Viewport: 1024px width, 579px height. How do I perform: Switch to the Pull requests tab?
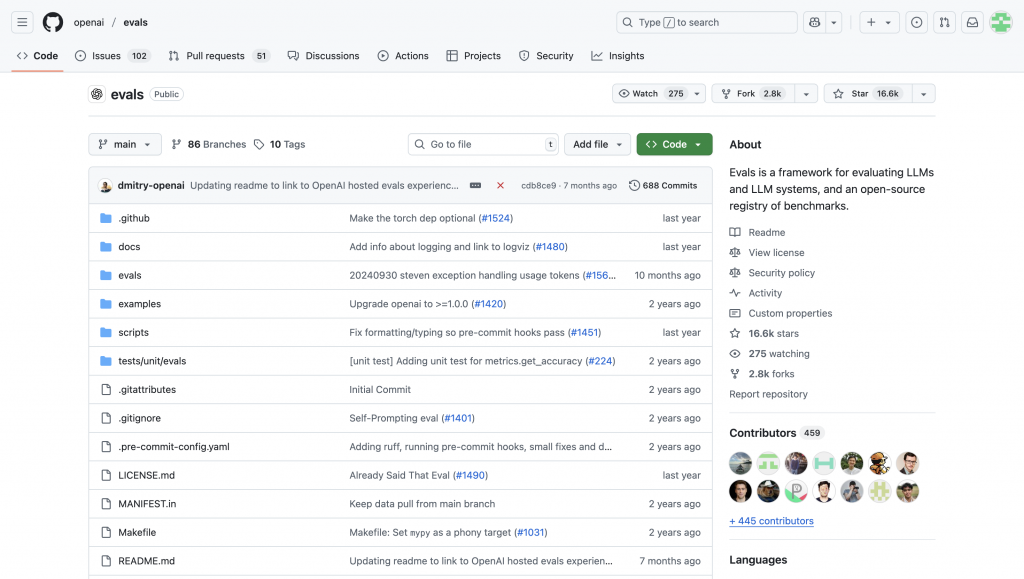(x=219, y=56)
